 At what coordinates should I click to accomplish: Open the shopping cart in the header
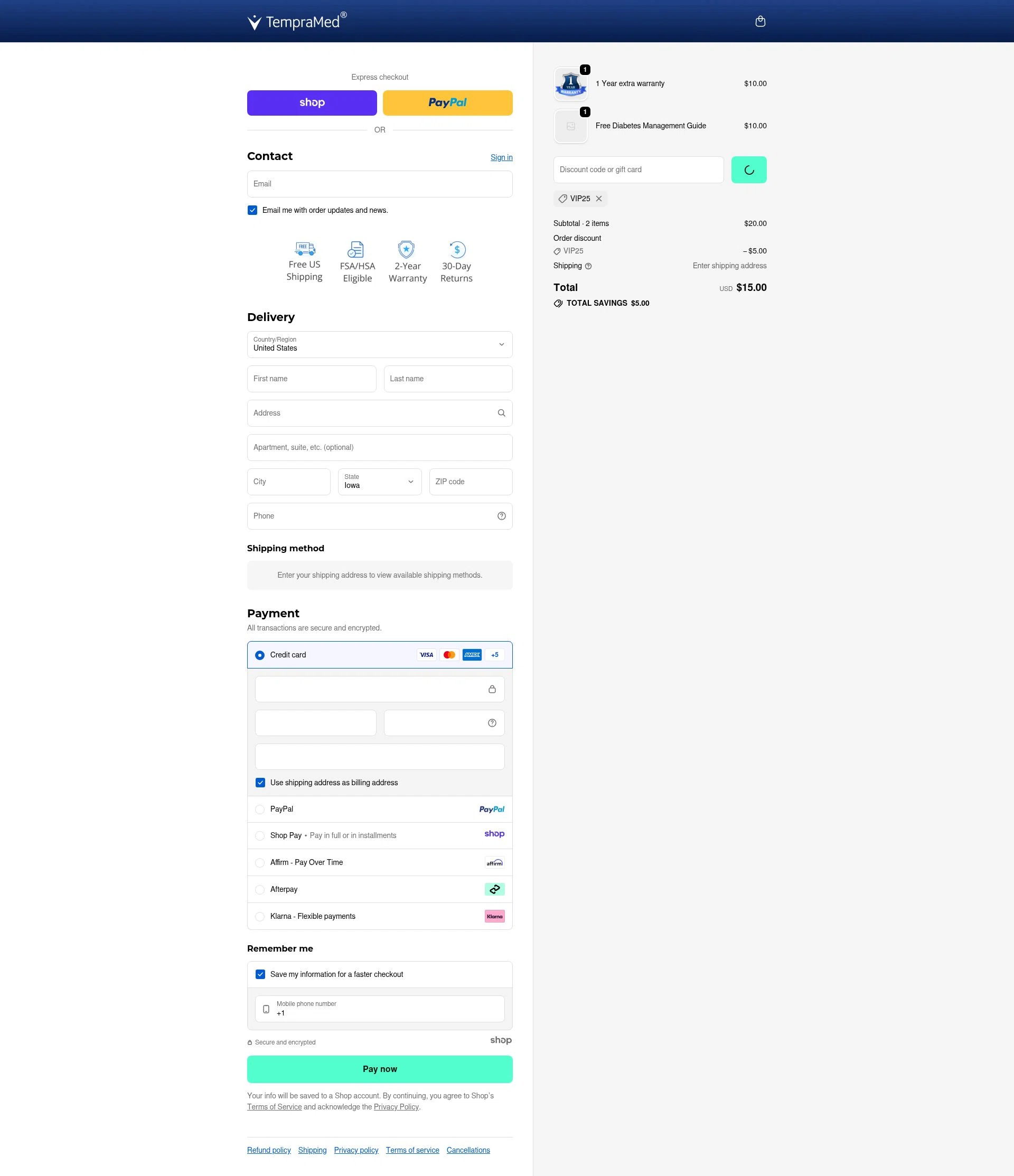tap(760, 21)
